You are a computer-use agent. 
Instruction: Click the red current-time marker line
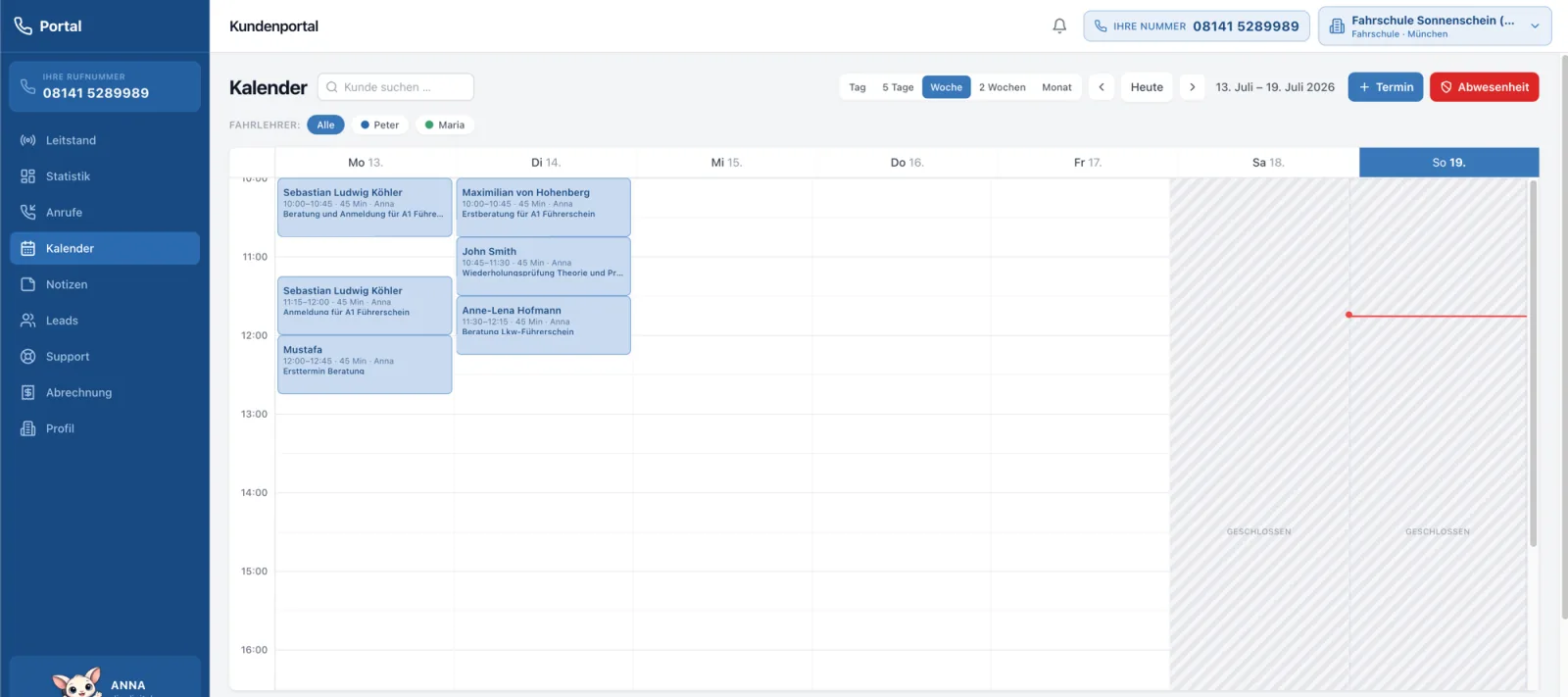click(1437, 316)
